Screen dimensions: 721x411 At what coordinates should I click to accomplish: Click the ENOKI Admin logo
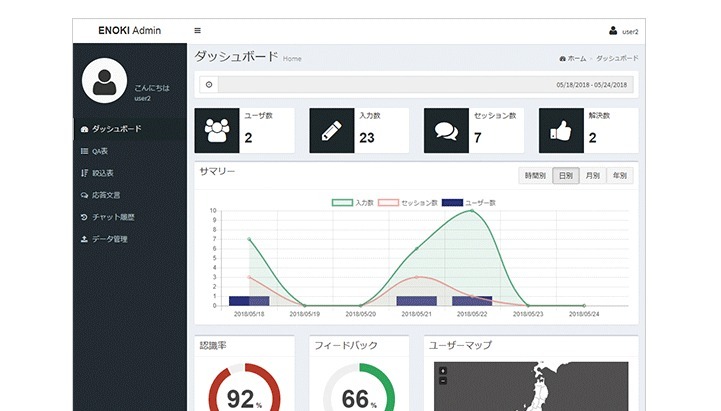click(130, 30)
